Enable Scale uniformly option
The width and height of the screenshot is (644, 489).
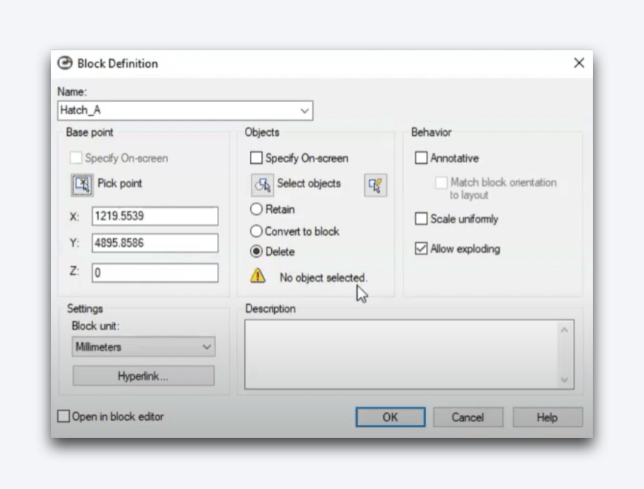point(421,219)
